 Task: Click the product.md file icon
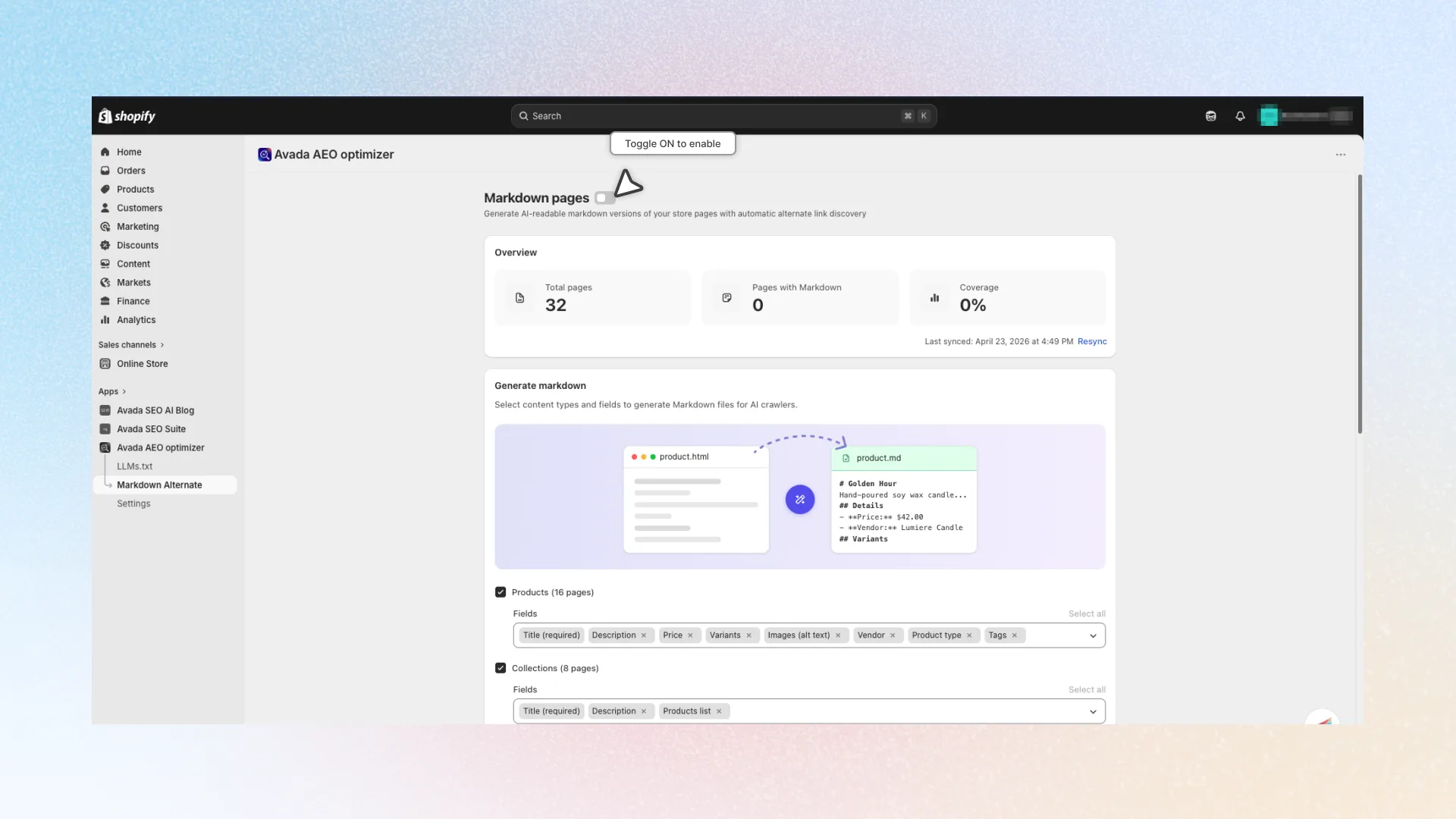click(x=846, y=458)
